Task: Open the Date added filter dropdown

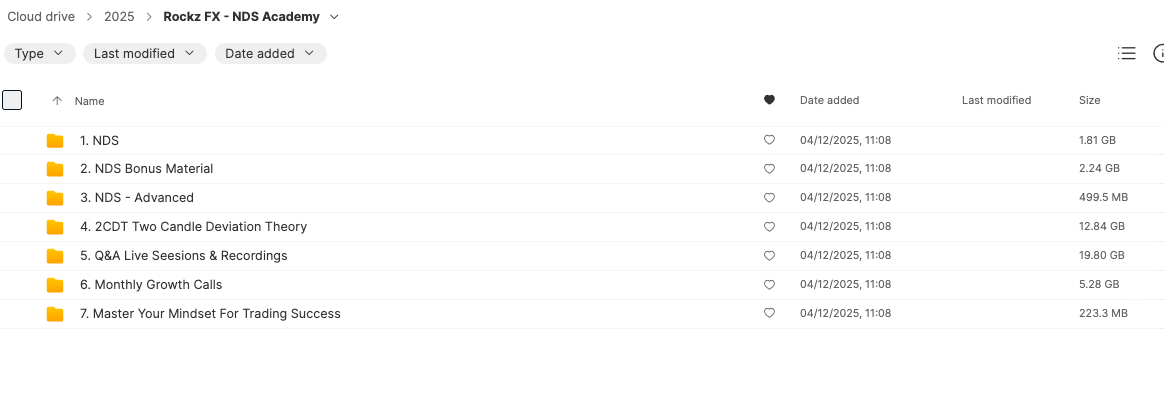Action: (x=270, y=54)
